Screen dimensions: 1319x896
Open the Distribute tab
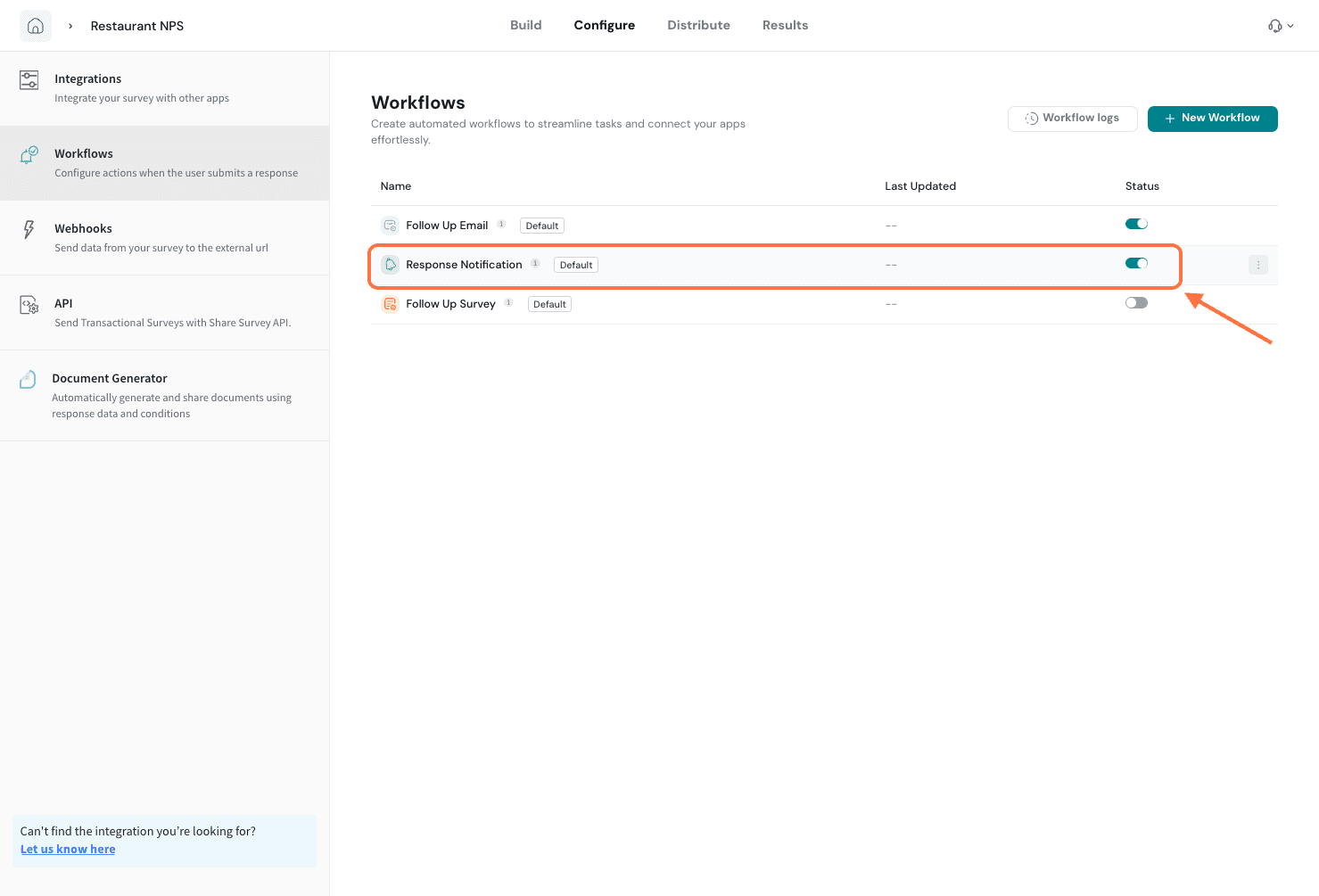click(698, 25)
